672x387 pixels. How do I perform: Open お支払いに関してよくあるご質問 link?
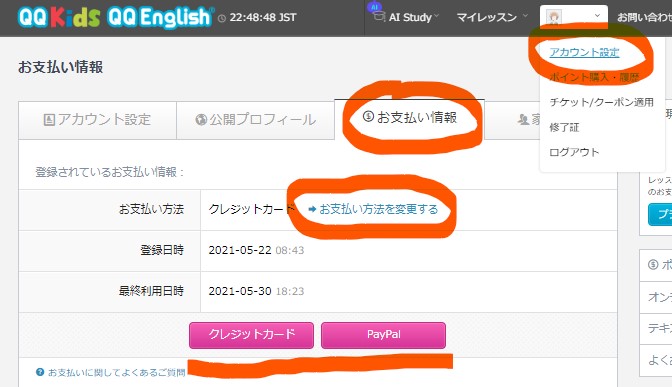(x=117, y=372)
